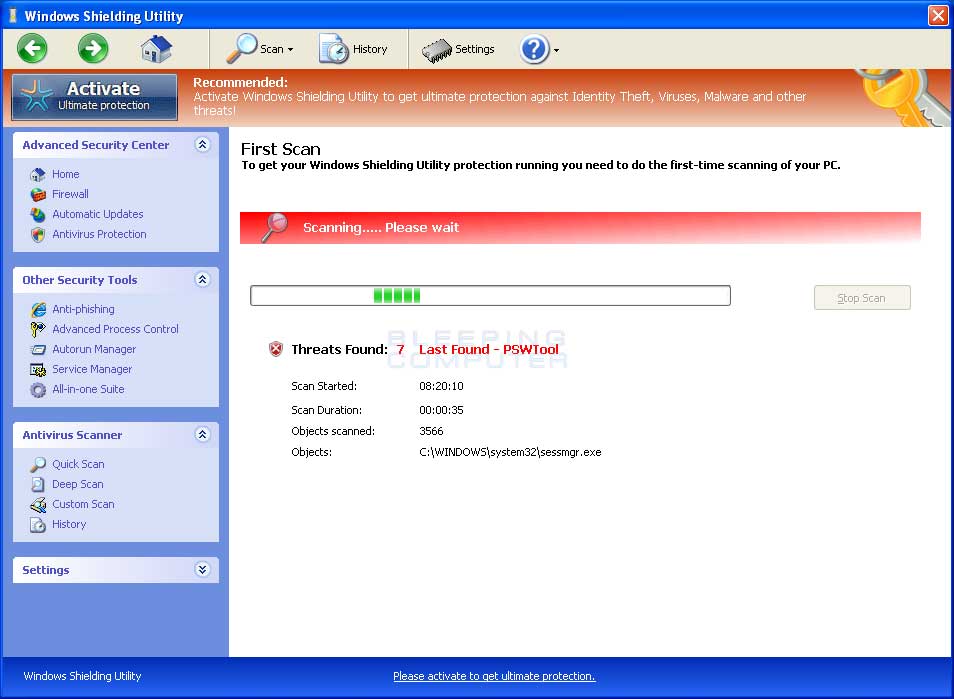Click the Firewall brick icon
This screenshot has width=954, height=699.
[x=38, y=195]
